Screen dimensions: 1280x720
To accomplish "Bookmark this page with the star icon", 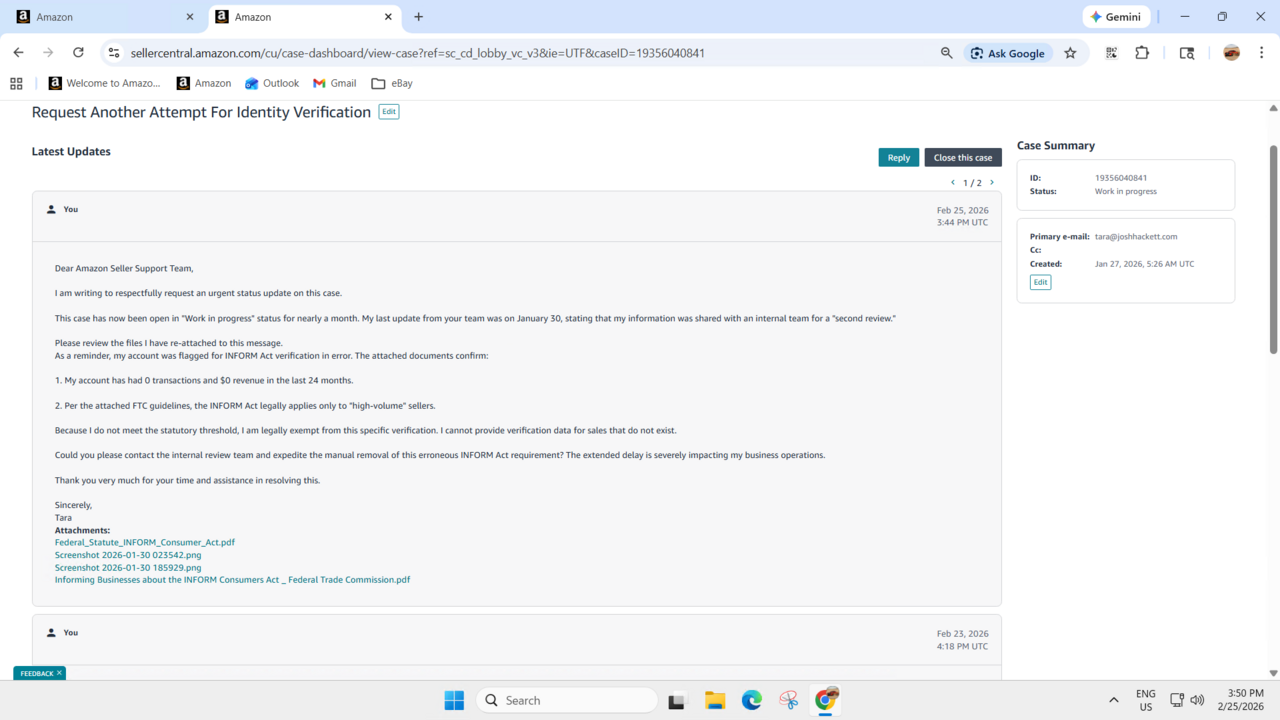I will (x=1070, y=53).
